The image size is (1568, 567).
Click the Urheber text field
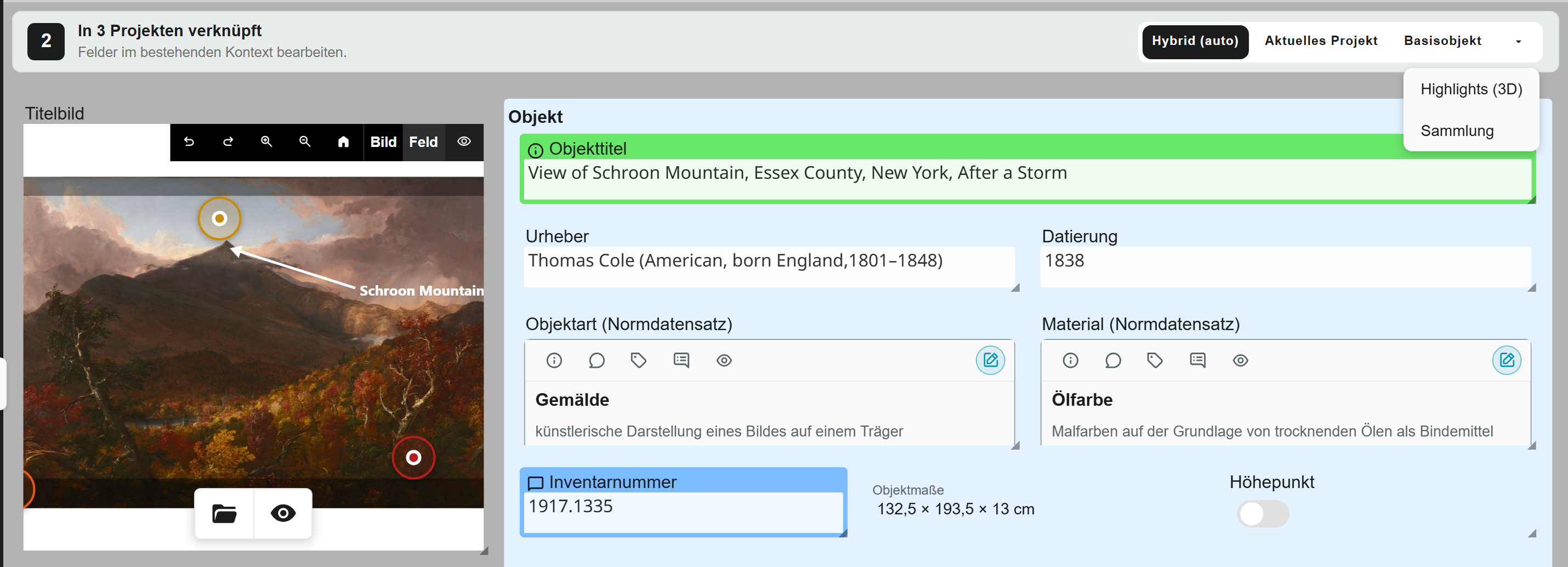(769, 267)
